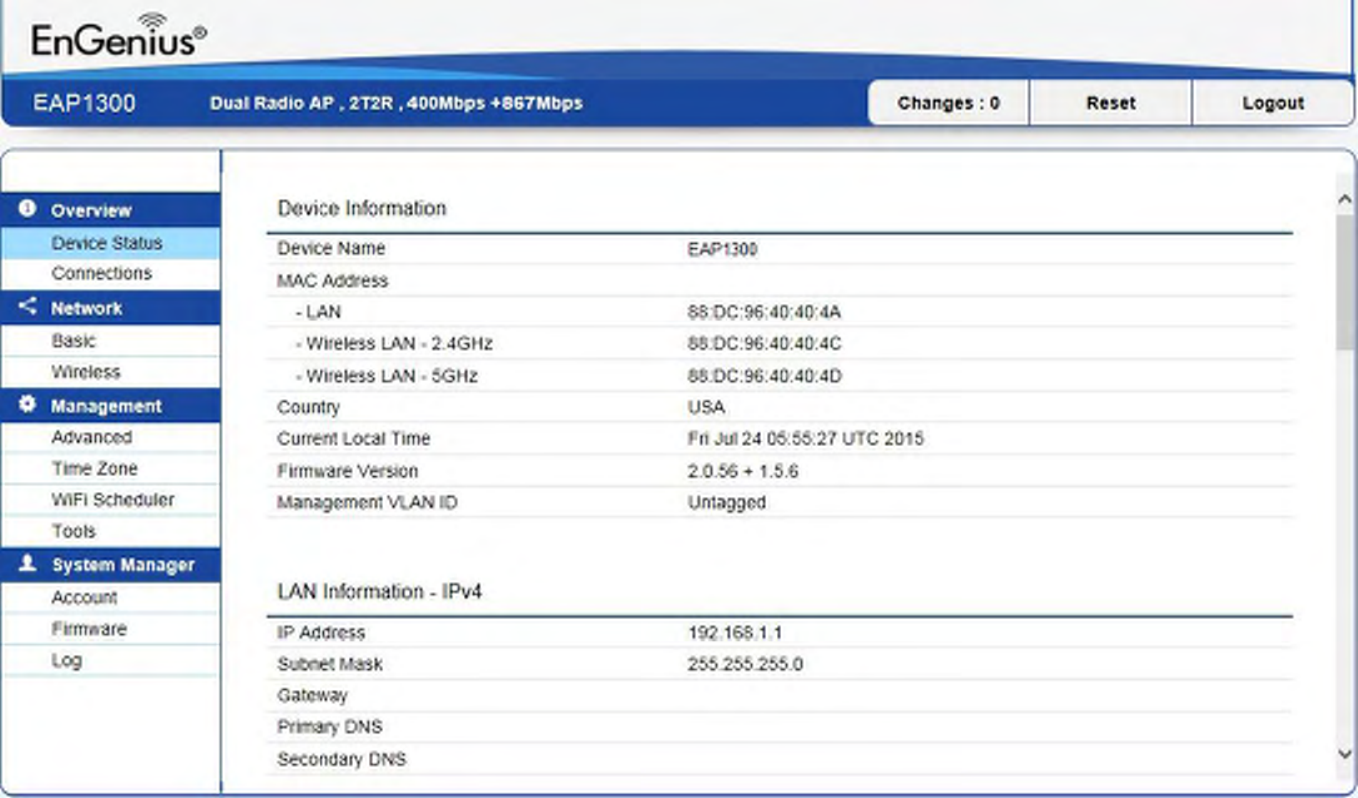This screenshot has height=798, width=1358.
Task: Click the System Manager person icon
Action: coord(27,564)
